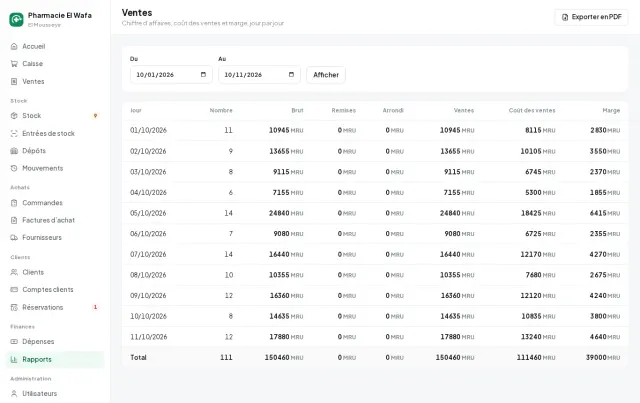Select the 01/10/2026 row date
Viewport: 640px width, 403px height.
tap(149, 130)
